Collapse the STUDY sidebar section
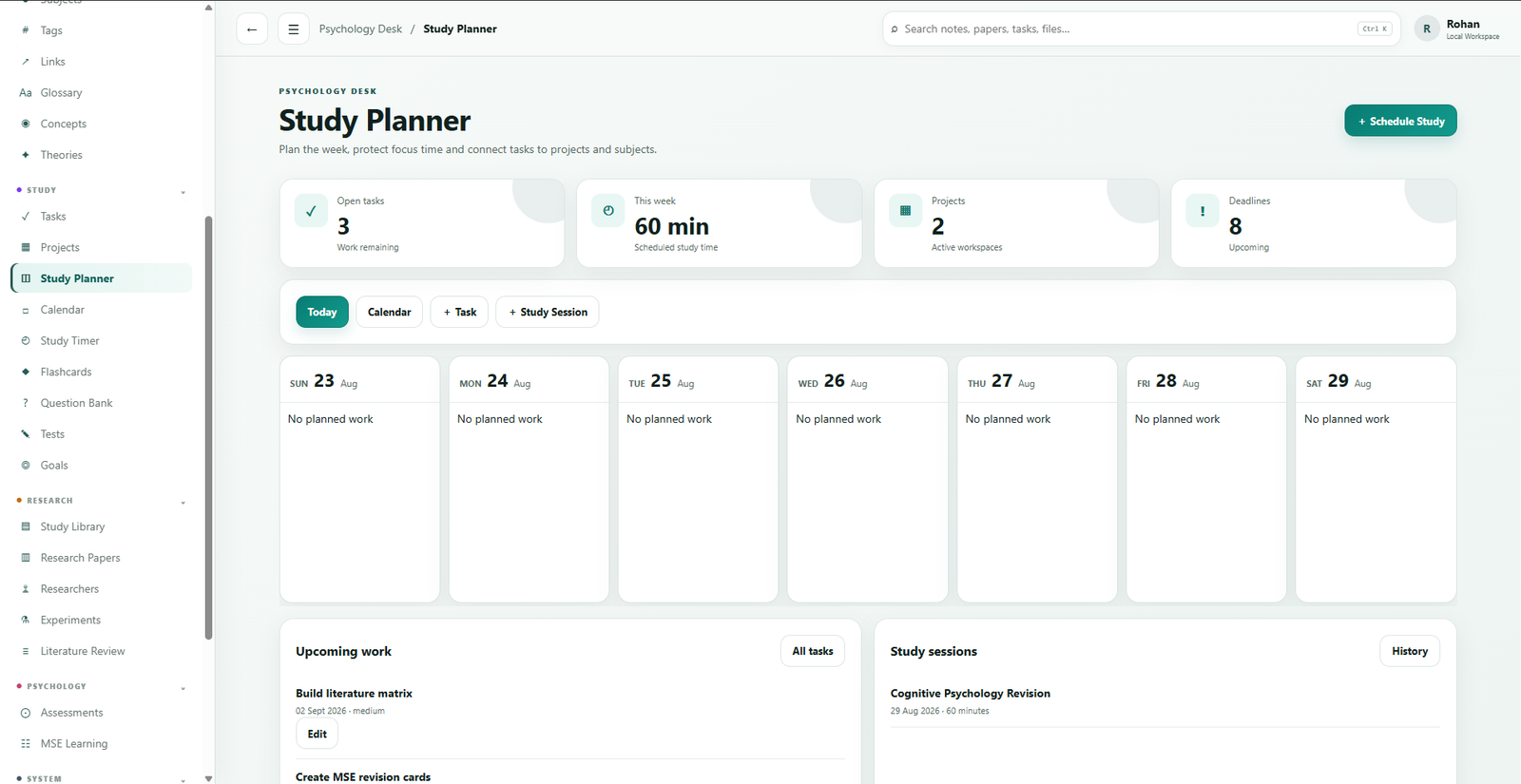 click(183, 192)
